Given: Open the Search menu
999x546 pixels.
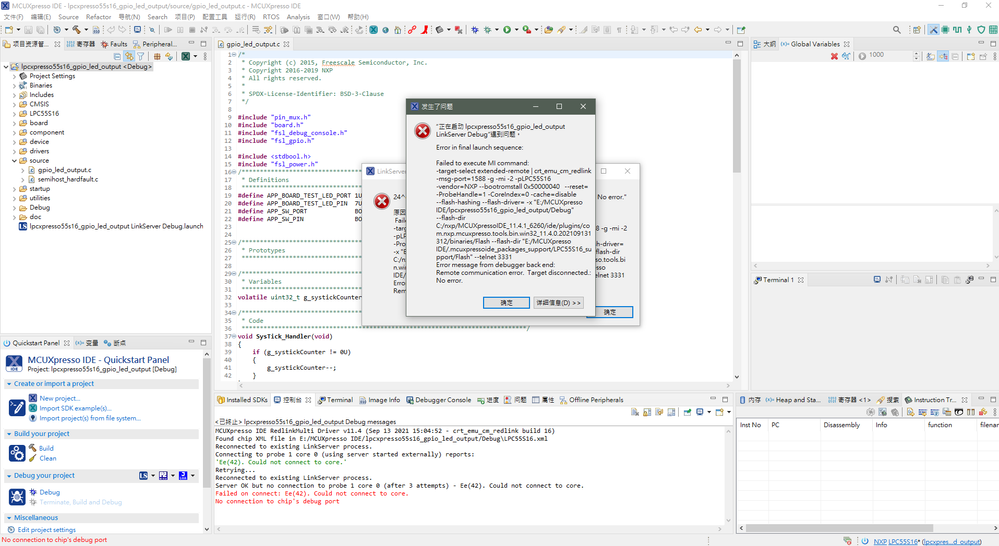Looking at the screenshot, I should pyautogui.click(x=157, y=17).
